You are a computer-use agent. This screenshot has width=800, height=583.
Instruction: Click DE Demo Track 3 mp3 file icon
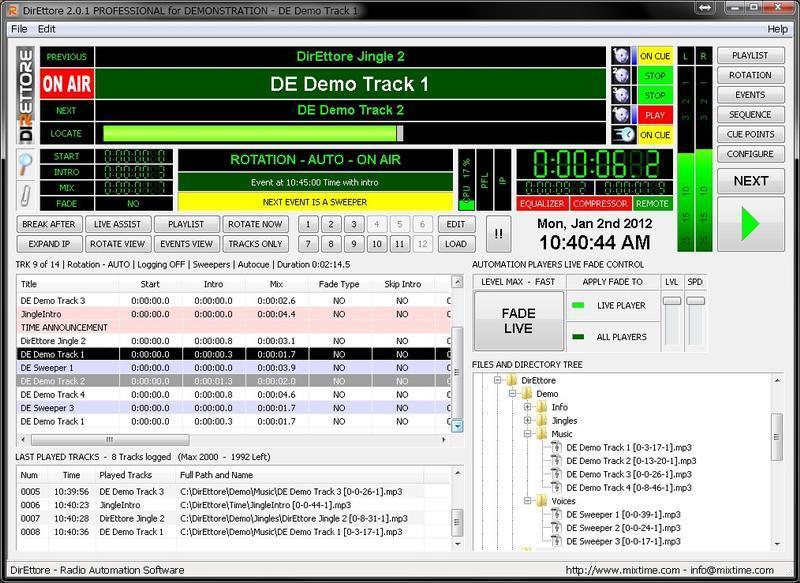555,474
